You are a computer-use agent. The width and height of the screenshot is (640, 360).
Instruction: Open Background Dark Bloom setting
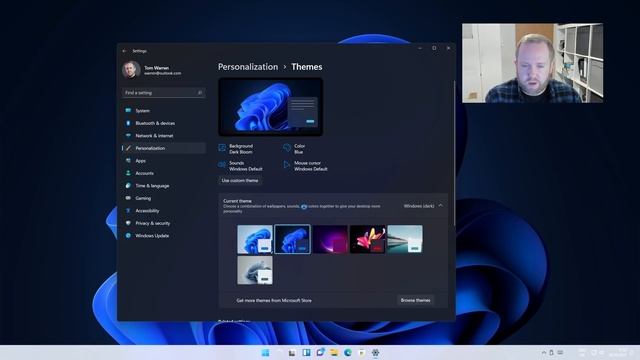[236, 149]
